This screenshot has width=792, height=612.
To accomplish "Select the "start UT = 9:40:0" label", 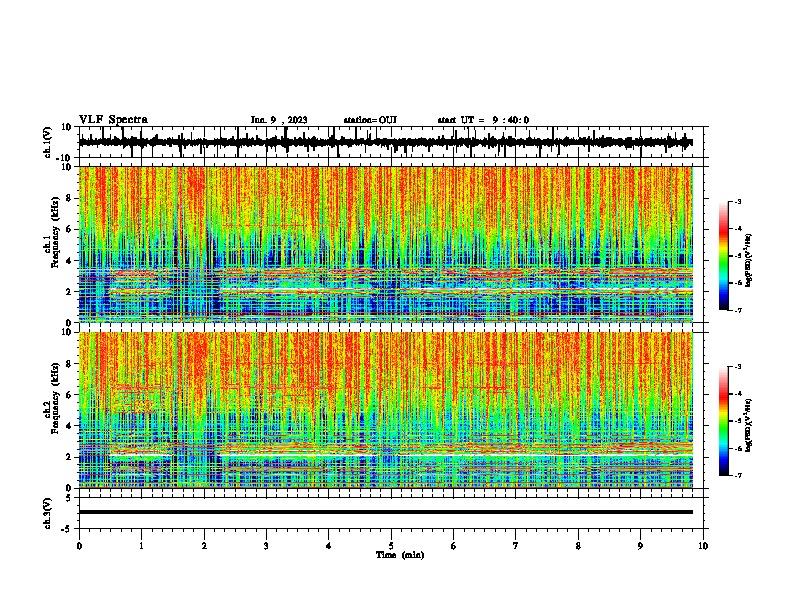I will pyautogui.click(x=483, y=120).
